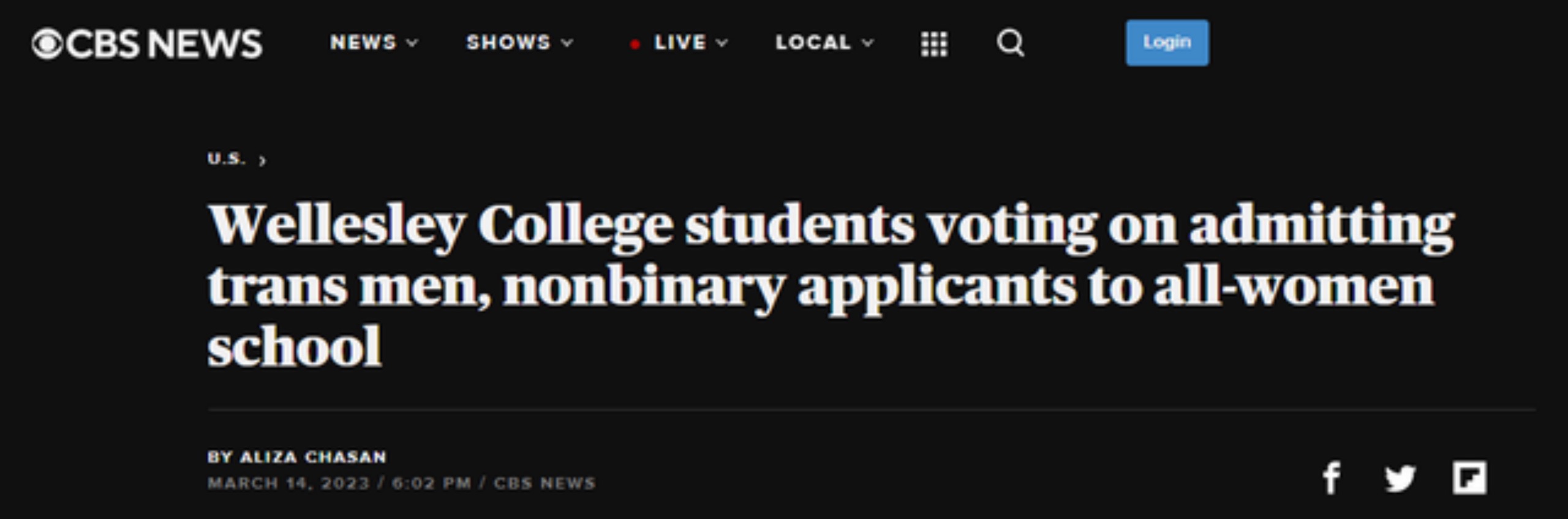Click the Wellesley College article headline
This screenshot has width=1568, height=519.
[831, 285]
